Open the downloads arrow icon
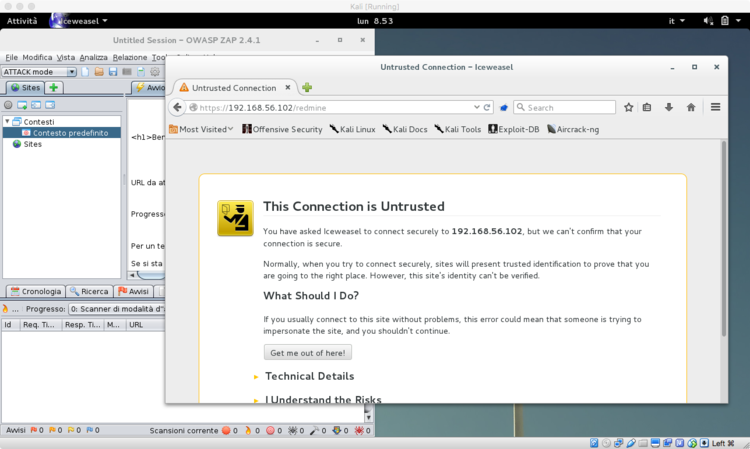750x449 pixels. click(x=668, y=107)
